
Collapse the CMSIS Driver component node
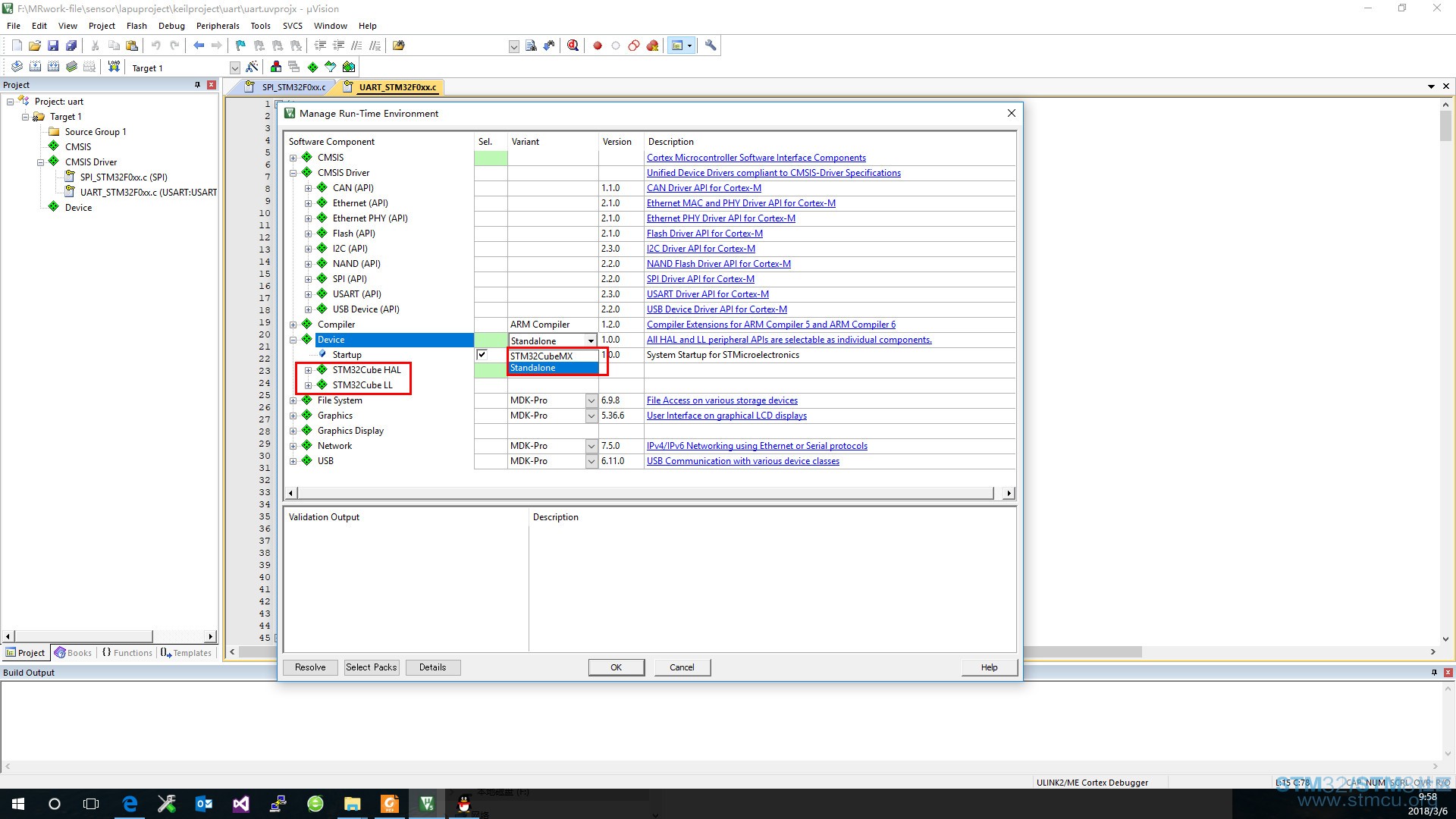(293, 173)
